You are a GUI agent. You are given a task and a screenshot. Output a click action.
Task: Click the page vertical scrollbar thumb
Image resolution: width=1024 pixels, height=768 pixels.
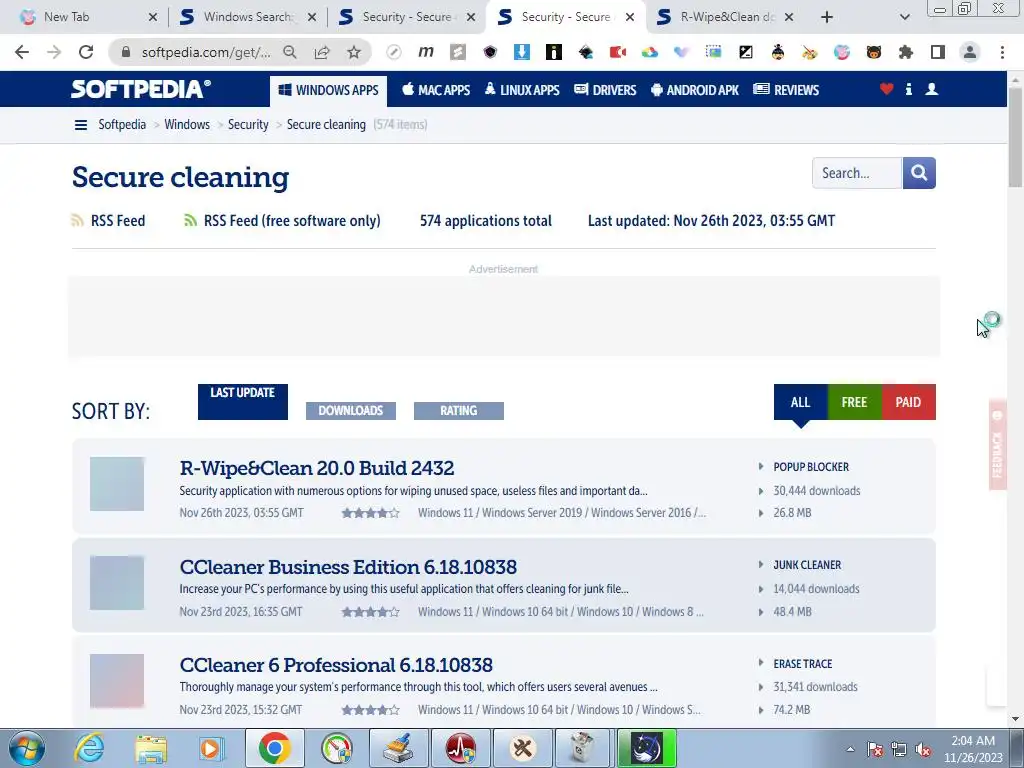point(1015,137)
